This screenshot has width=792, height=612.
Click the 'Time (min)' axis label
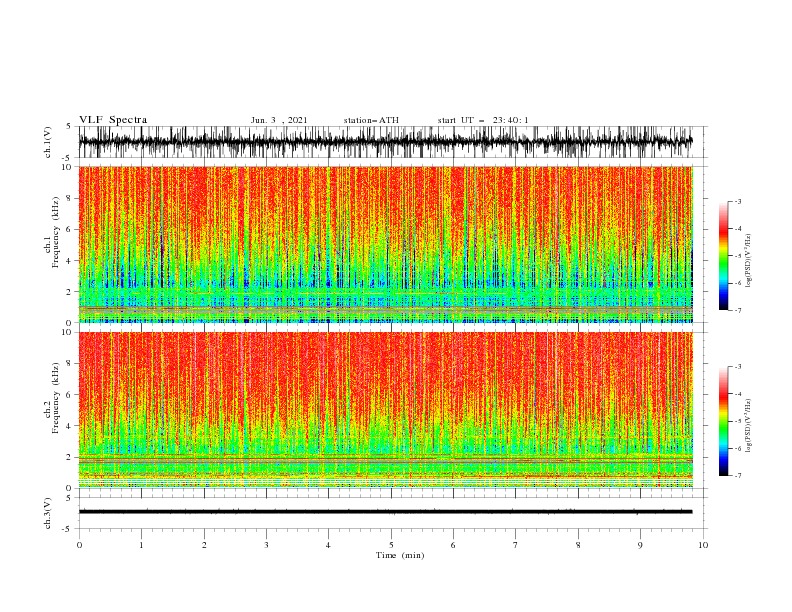tap(400, 555)
